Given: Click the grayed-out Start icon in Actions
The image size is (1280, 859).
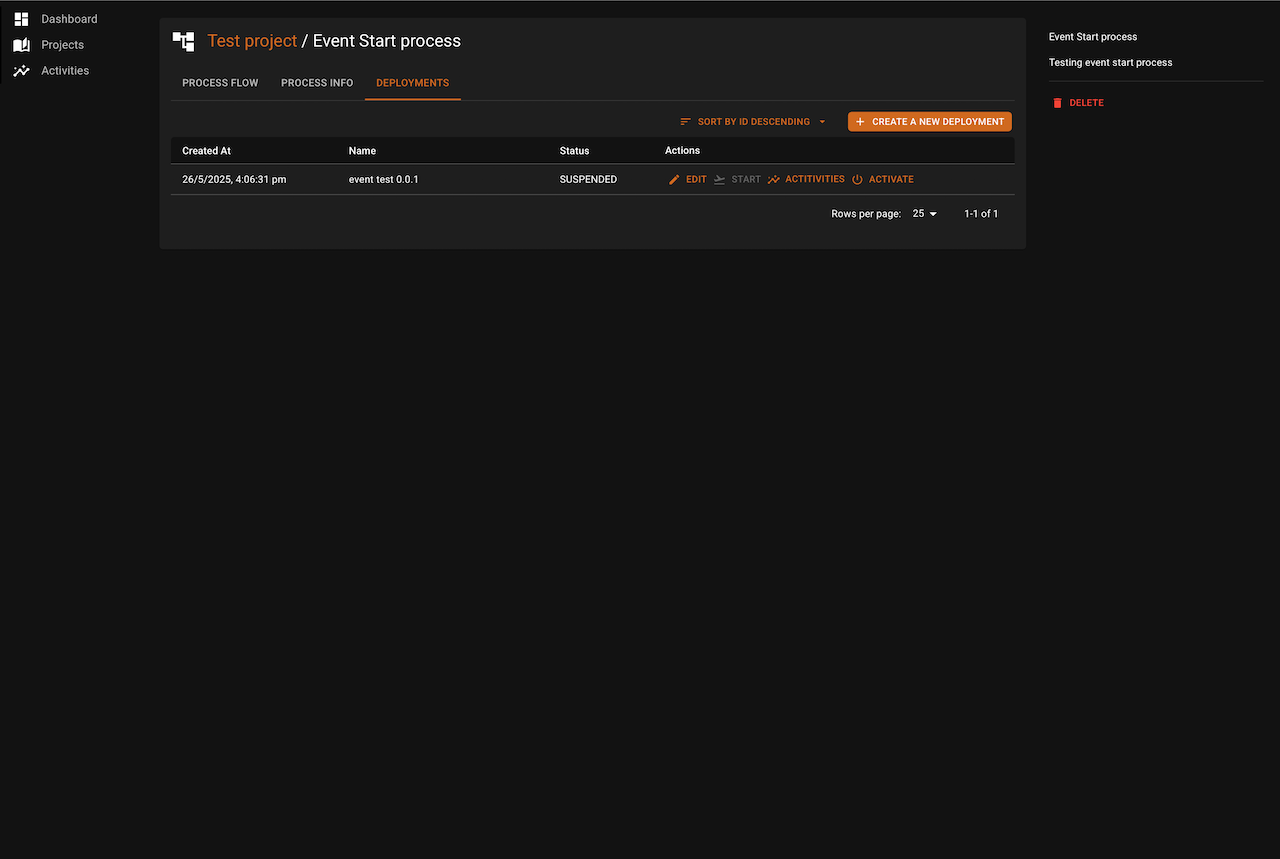Looking at the screenshot, I should pos(719,180).
